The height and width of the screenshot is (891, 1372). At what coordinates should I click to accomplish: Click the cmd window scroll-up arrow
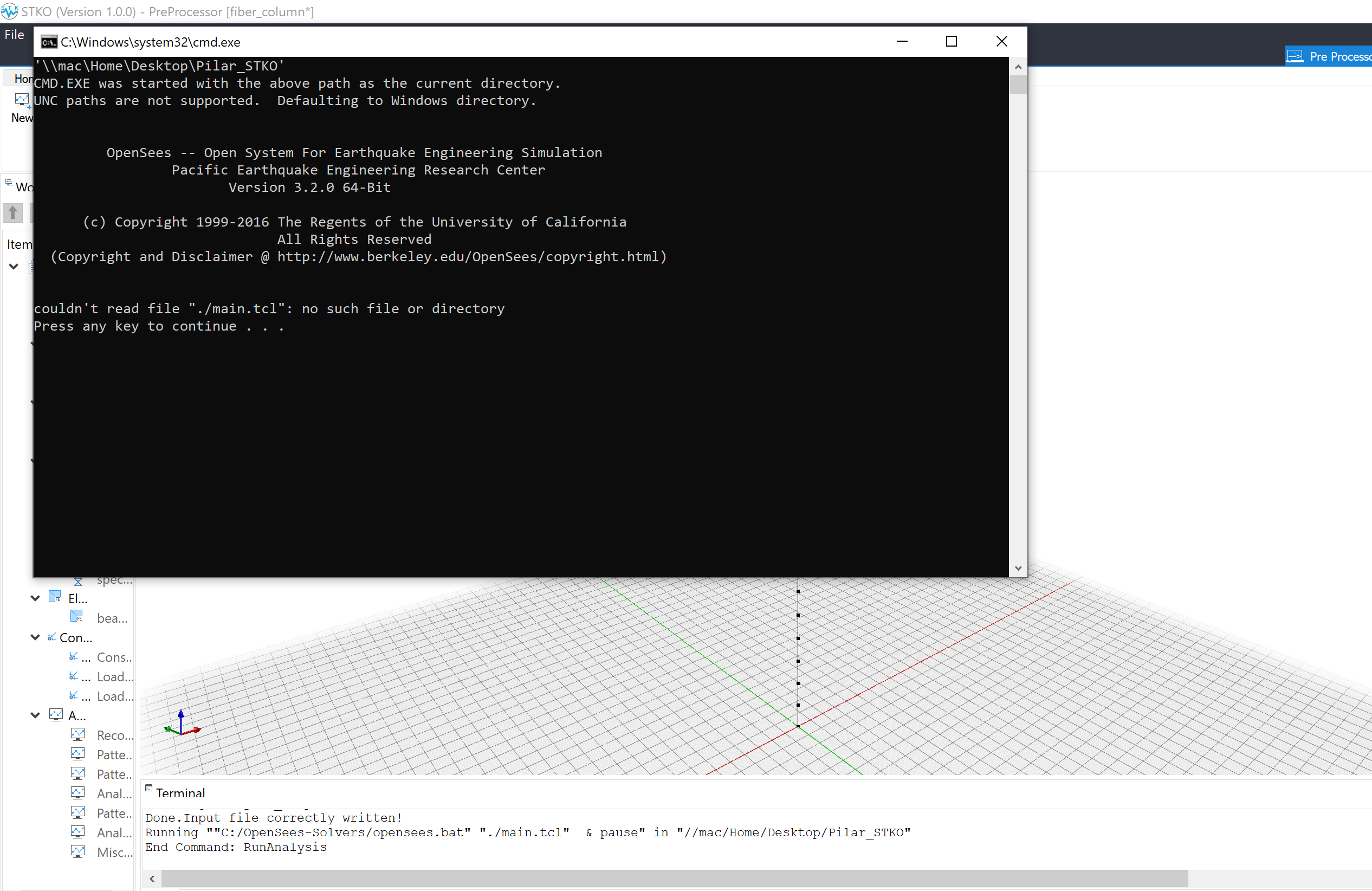pos(1018,67)
